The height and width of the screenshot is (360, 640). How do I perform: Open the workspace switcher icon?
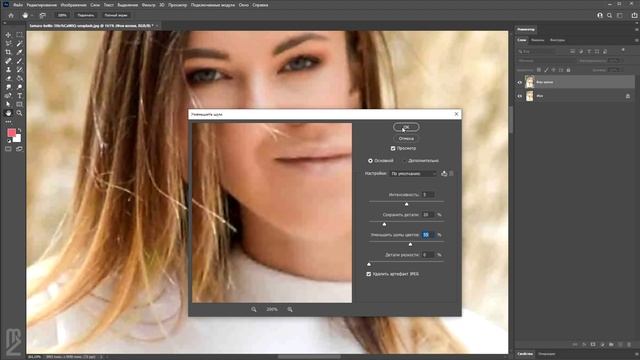pyautogui.click(x=620, y=16)
